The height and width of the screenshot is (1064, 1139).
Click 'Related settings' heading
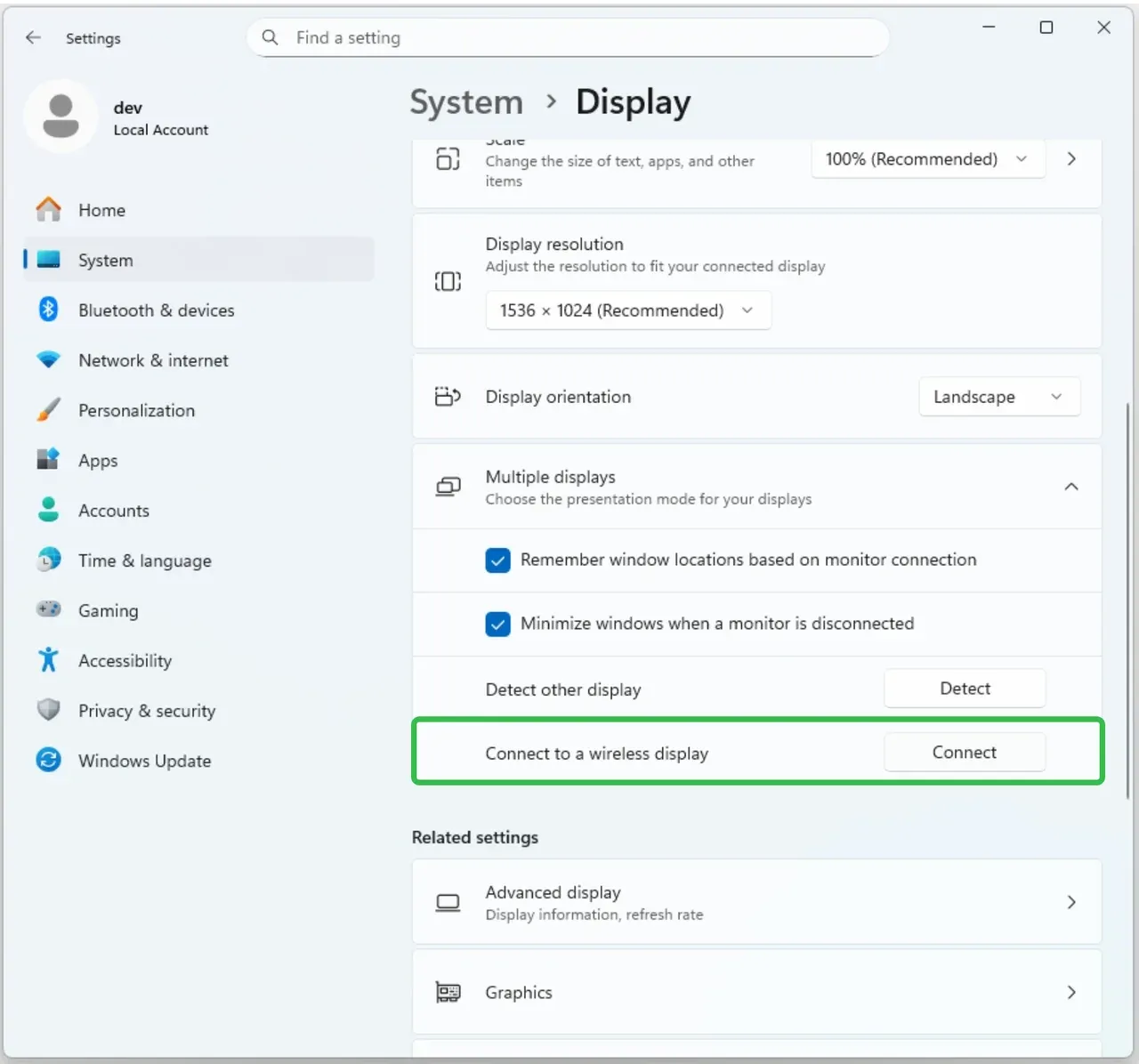475,837
